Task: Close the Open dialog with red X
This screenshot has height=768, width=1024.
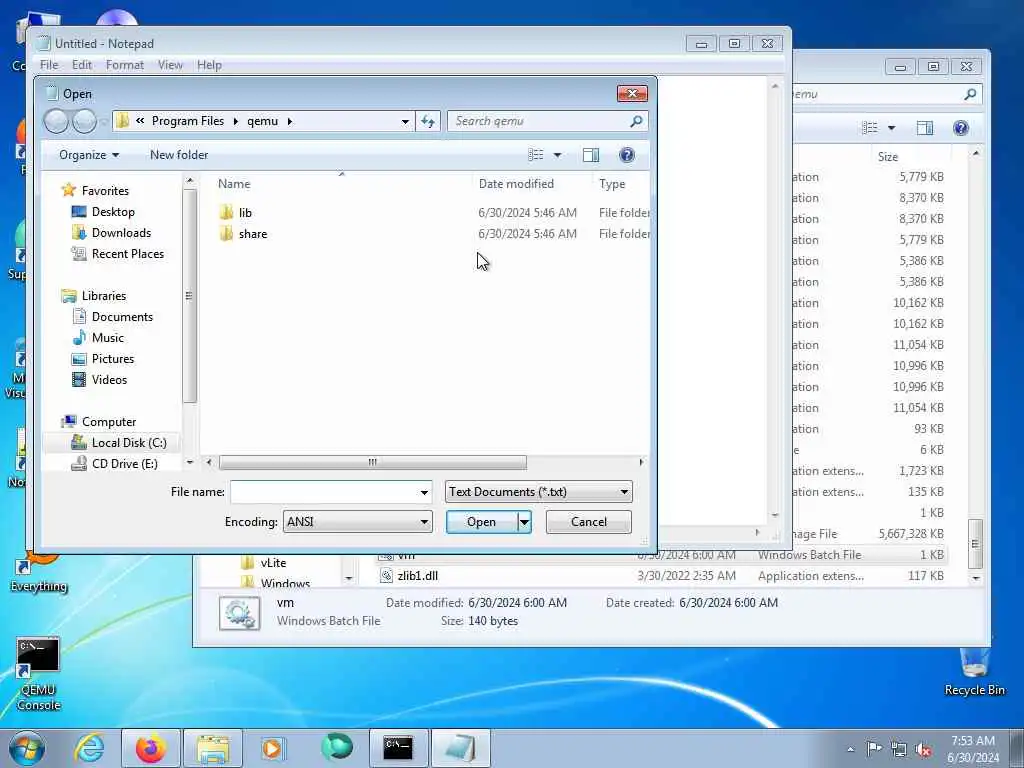Action: 632,93
